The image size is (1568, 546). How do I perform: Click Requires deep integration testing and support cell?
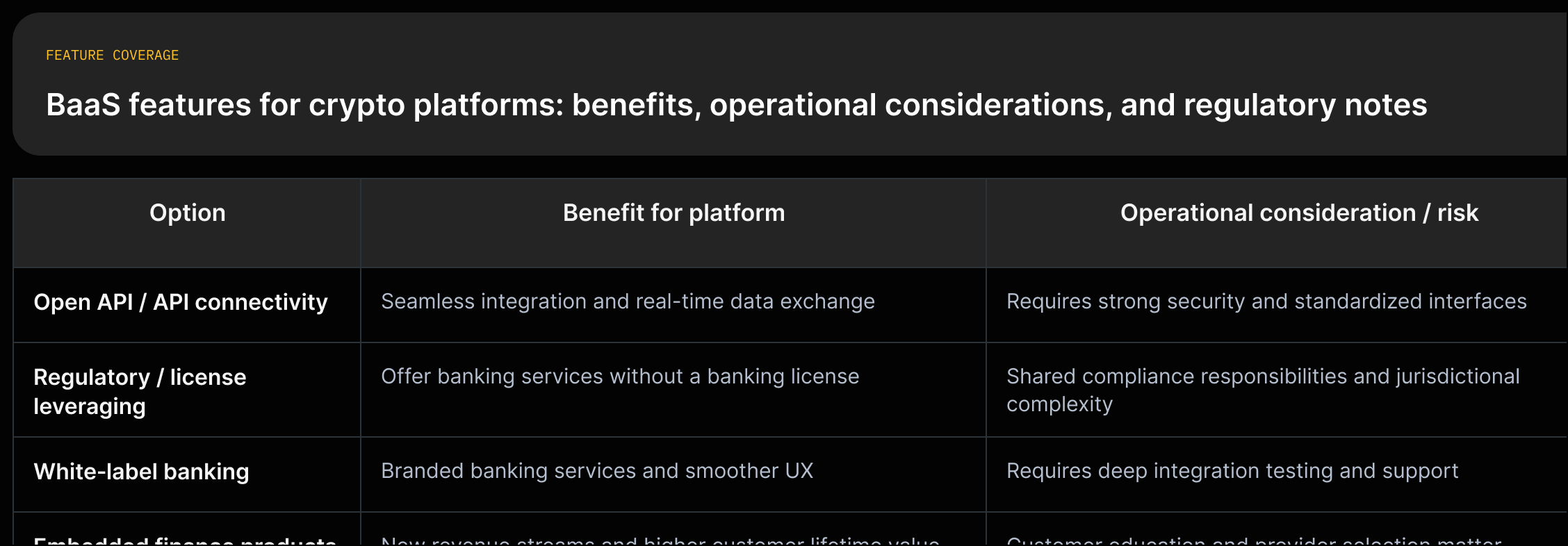tap(1232, 471)
